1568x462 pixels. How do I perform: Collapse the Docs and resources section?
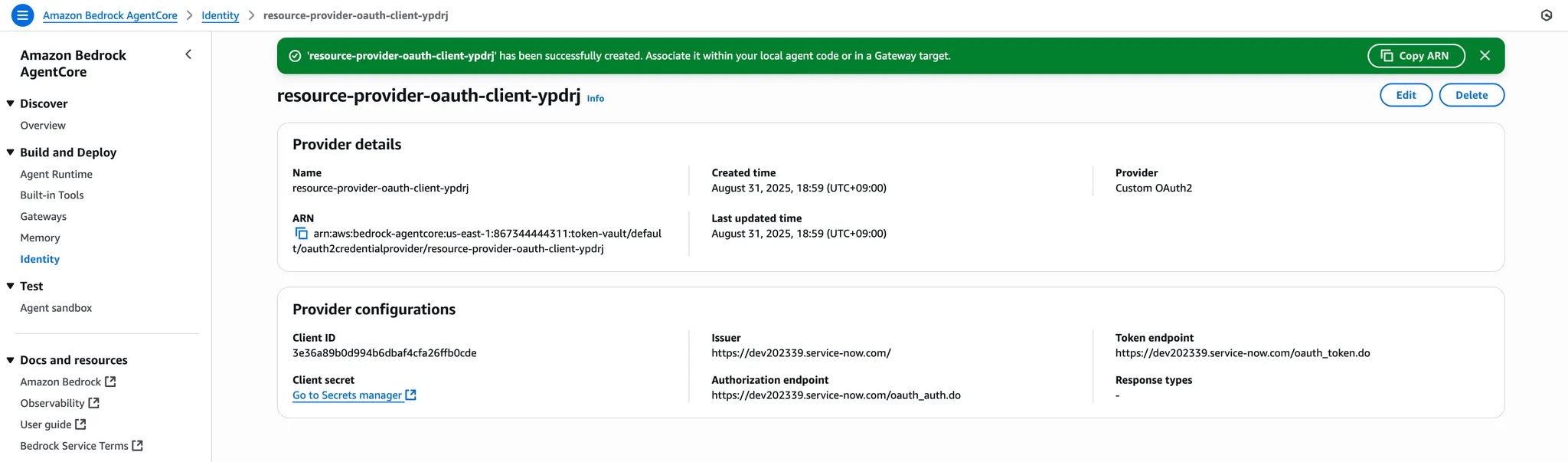[x=11, y=360]
